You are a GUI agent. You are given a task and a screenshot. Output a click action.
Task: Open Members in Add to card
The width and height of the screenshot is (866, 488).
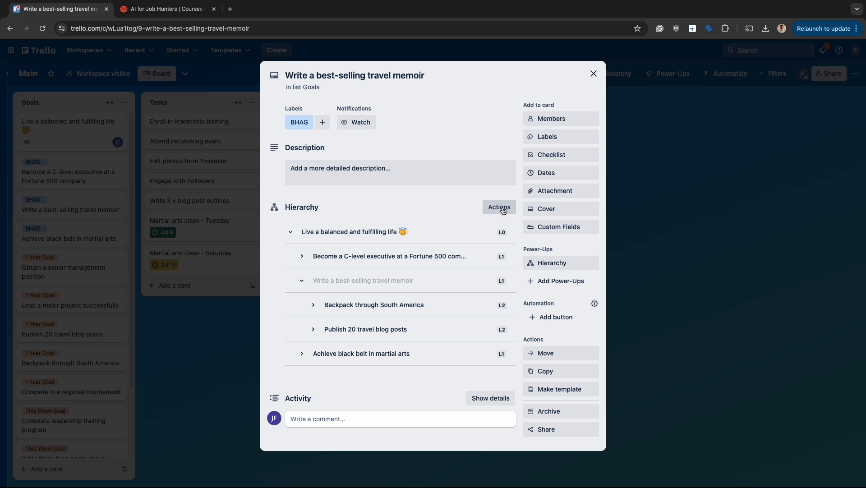pos(561,119)
